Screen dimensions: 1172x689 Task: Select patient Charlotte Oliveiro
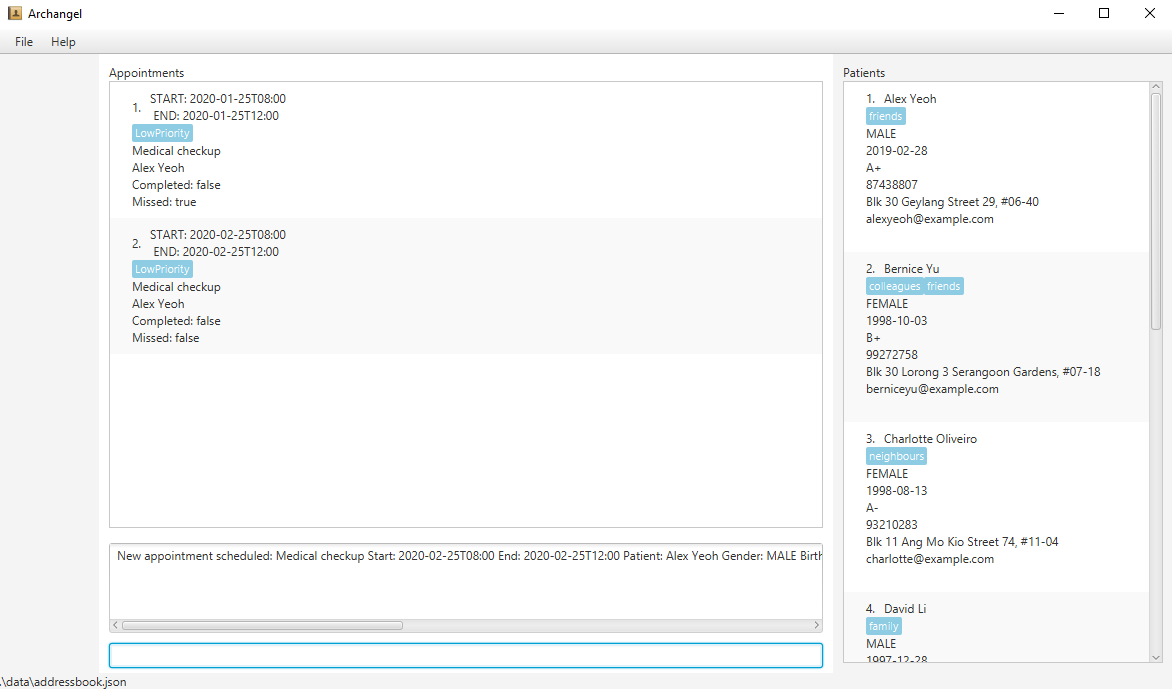[996, 507]
